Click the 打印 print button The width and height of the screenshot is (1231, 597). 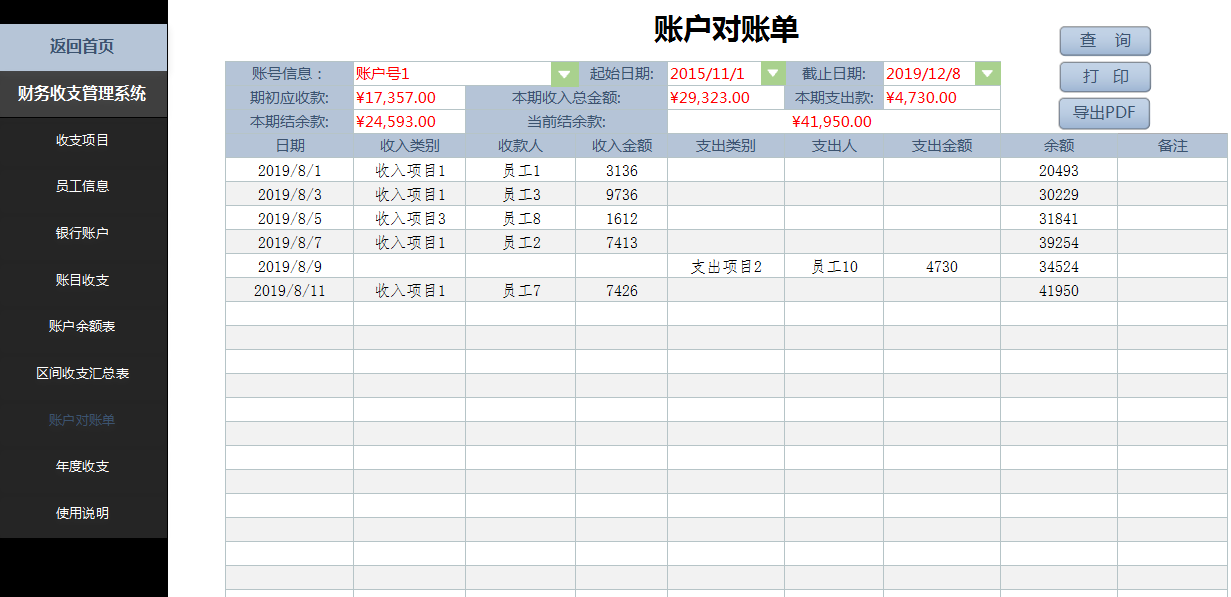click(1104, 77)
